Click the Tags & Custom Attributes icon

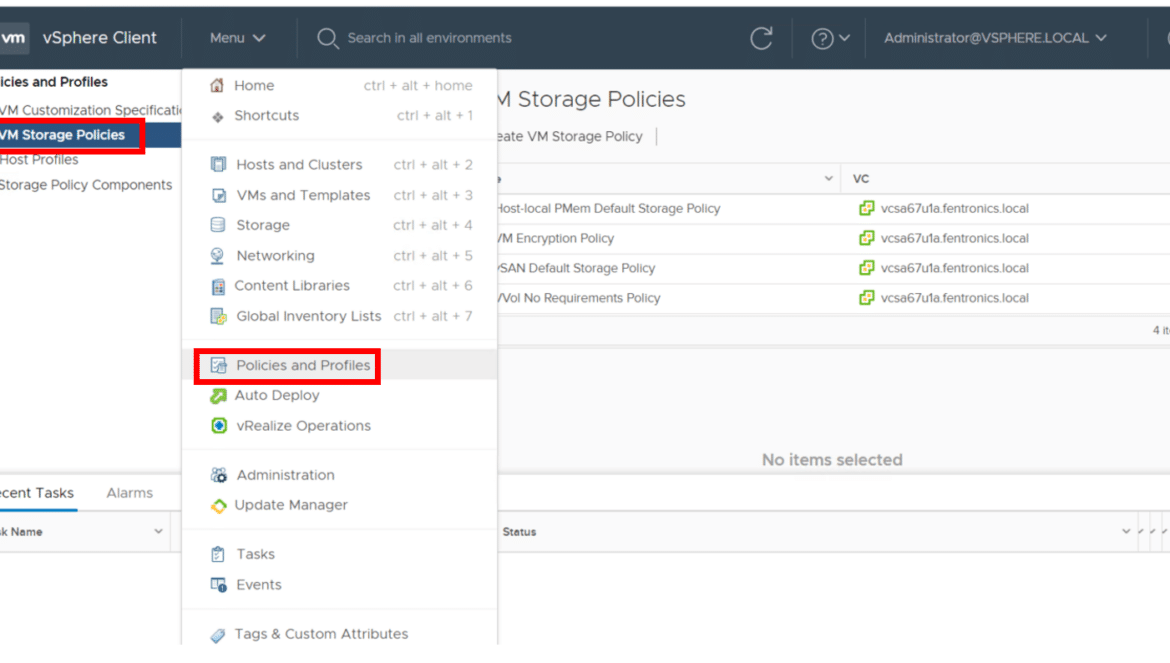point(218,635)
